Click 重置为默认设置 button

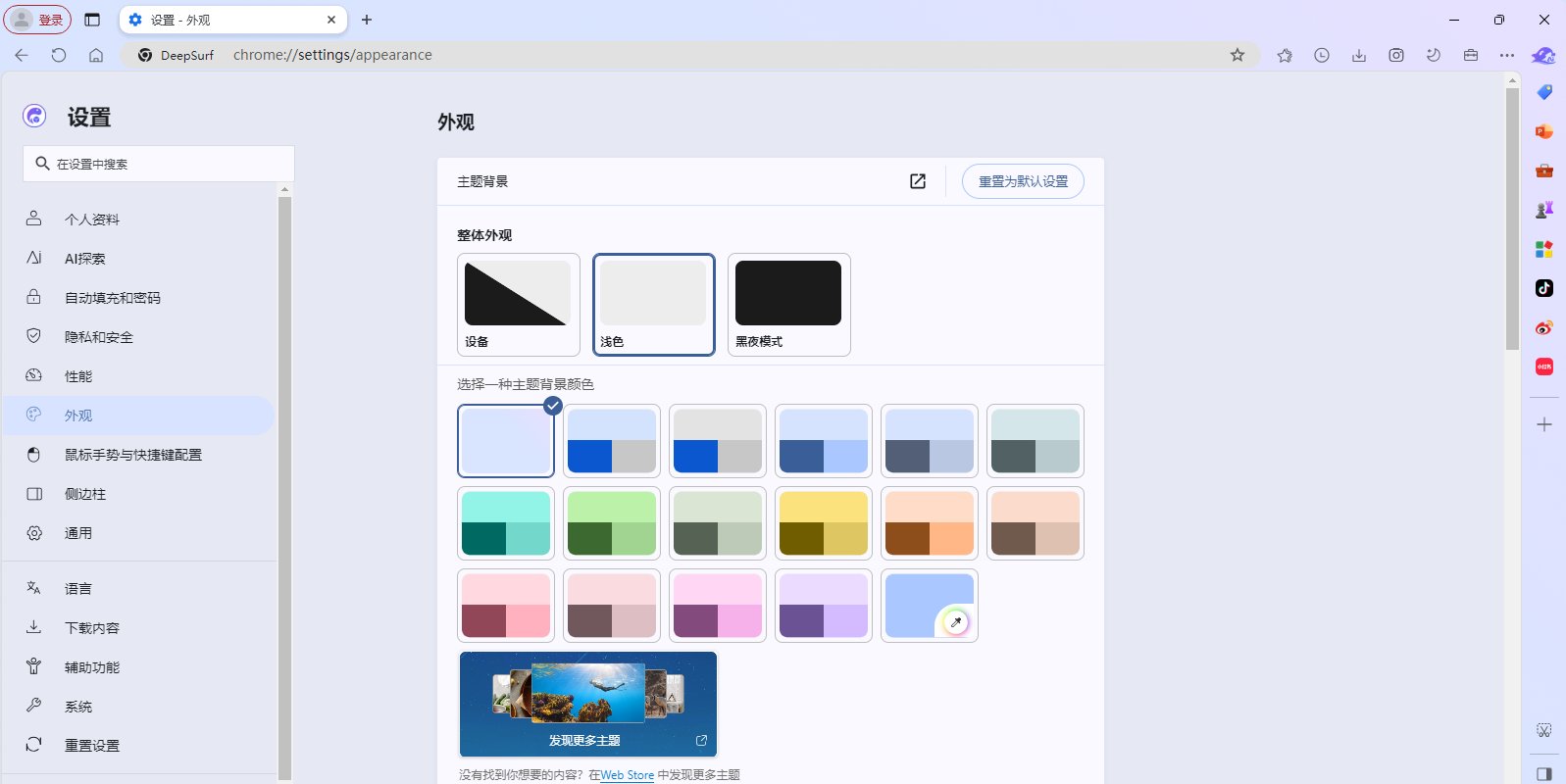[x=1023, y=181]
